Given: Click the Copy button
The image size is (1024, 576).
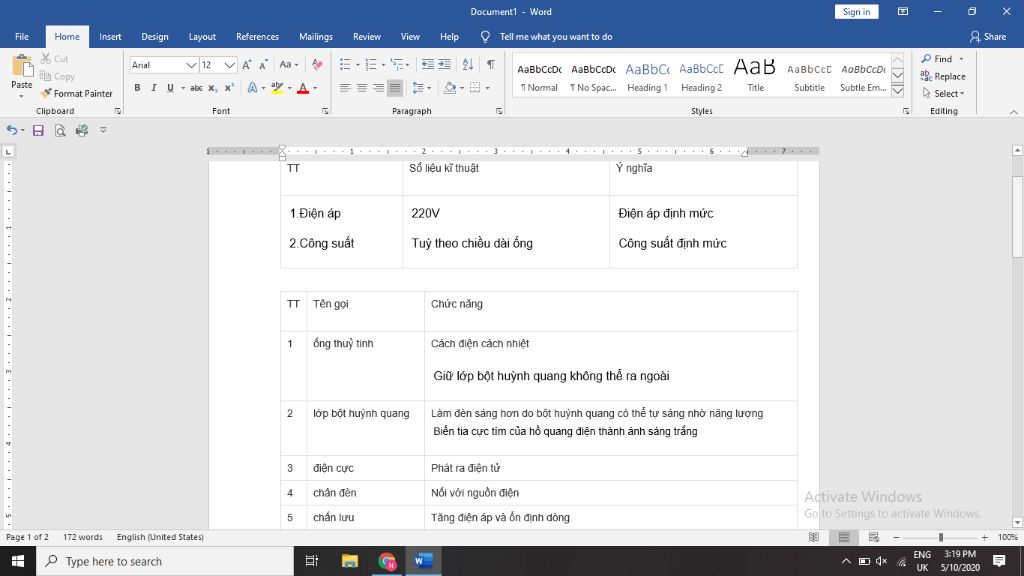Looking at the screenshot, I should pos(57,76).
